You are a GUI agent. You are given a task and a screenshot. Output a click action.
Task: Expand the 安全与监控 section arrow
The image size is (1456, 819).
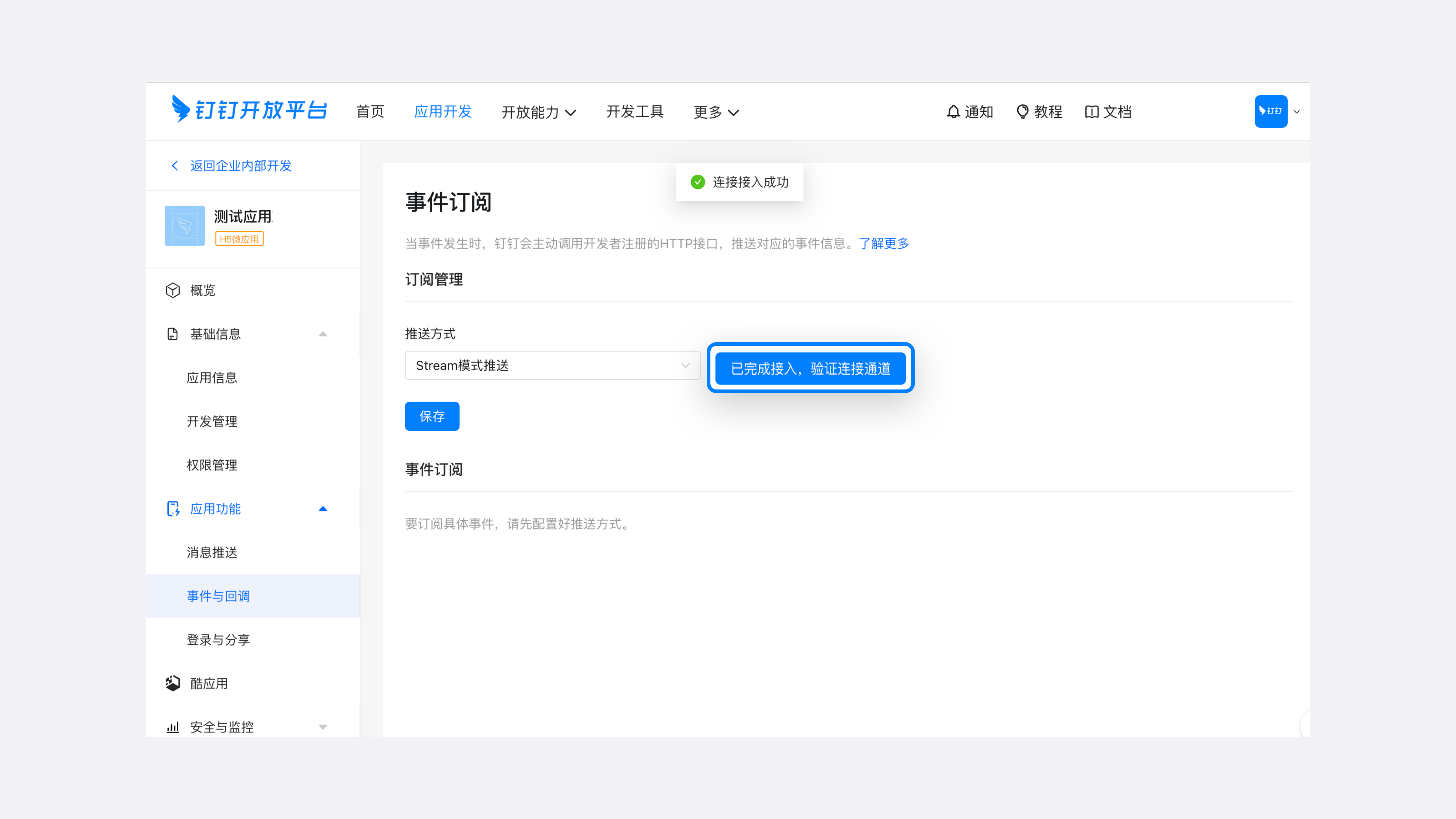point(323,727)
